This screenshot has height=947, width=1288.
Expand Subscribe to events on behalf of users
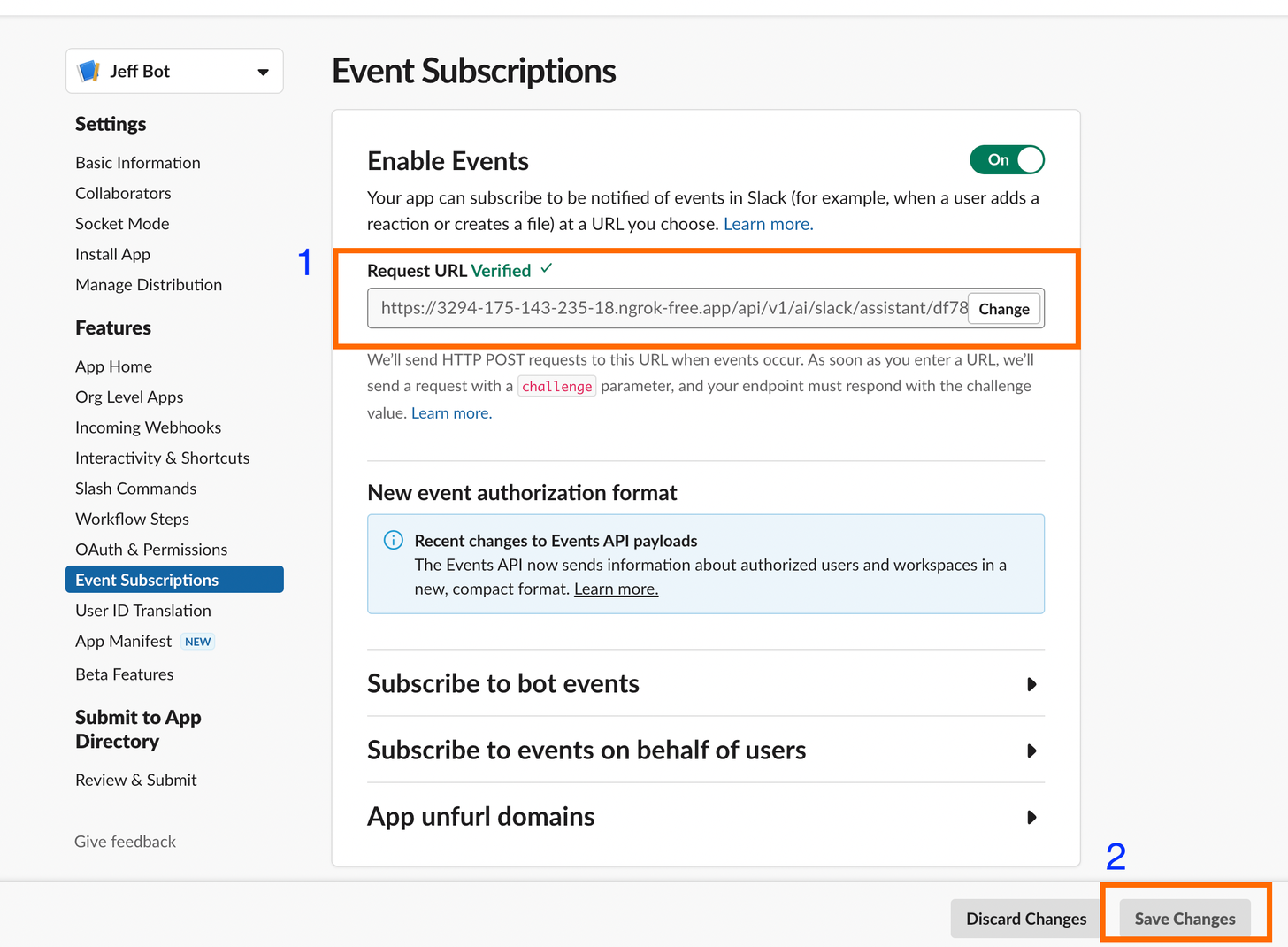(706, 750)
